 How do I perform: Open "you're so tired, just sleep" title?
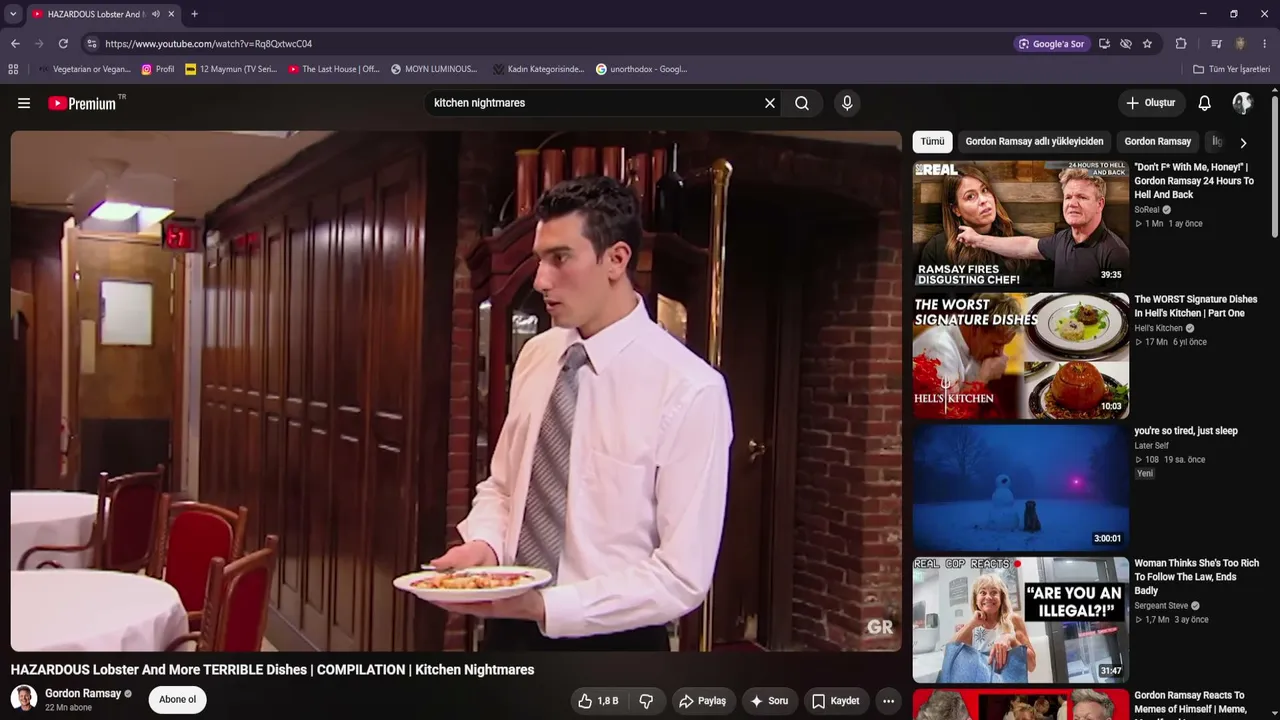coord(1186,431)
